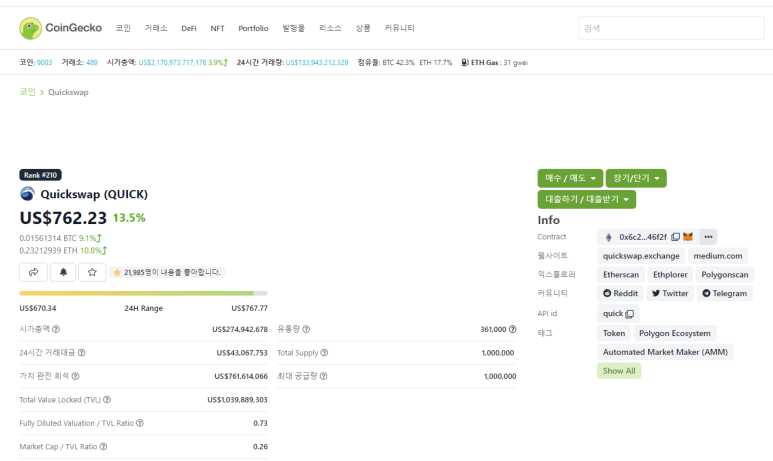
Task: Open the 커뮤니티 navigation menu
Action: [400, 28]
